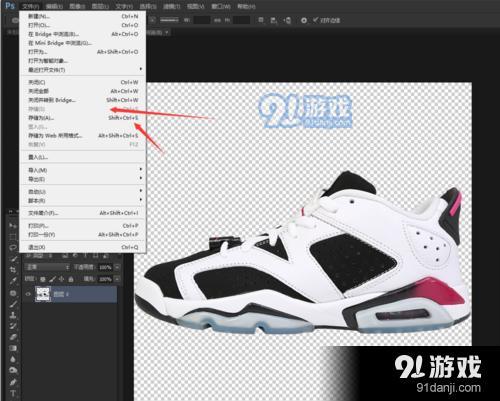Open the 图像(I) Image menu

(77, 6)
